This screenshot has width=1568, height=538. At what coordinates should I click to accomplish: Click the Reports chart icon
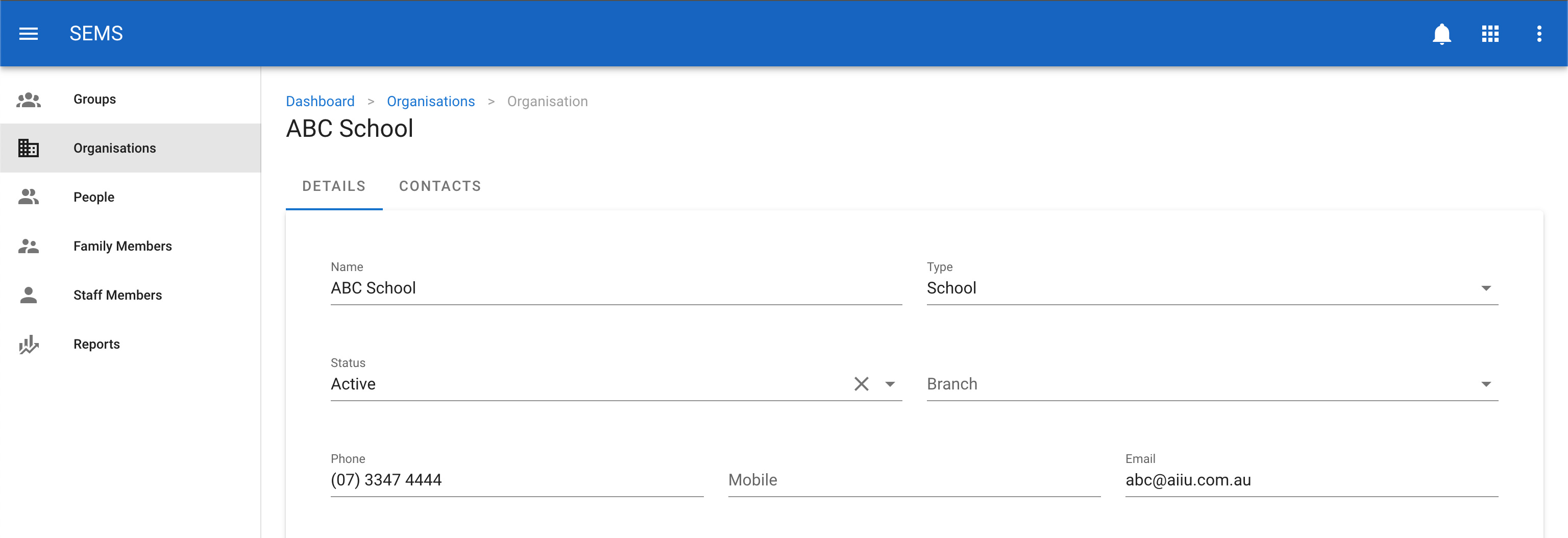(29, 345)
